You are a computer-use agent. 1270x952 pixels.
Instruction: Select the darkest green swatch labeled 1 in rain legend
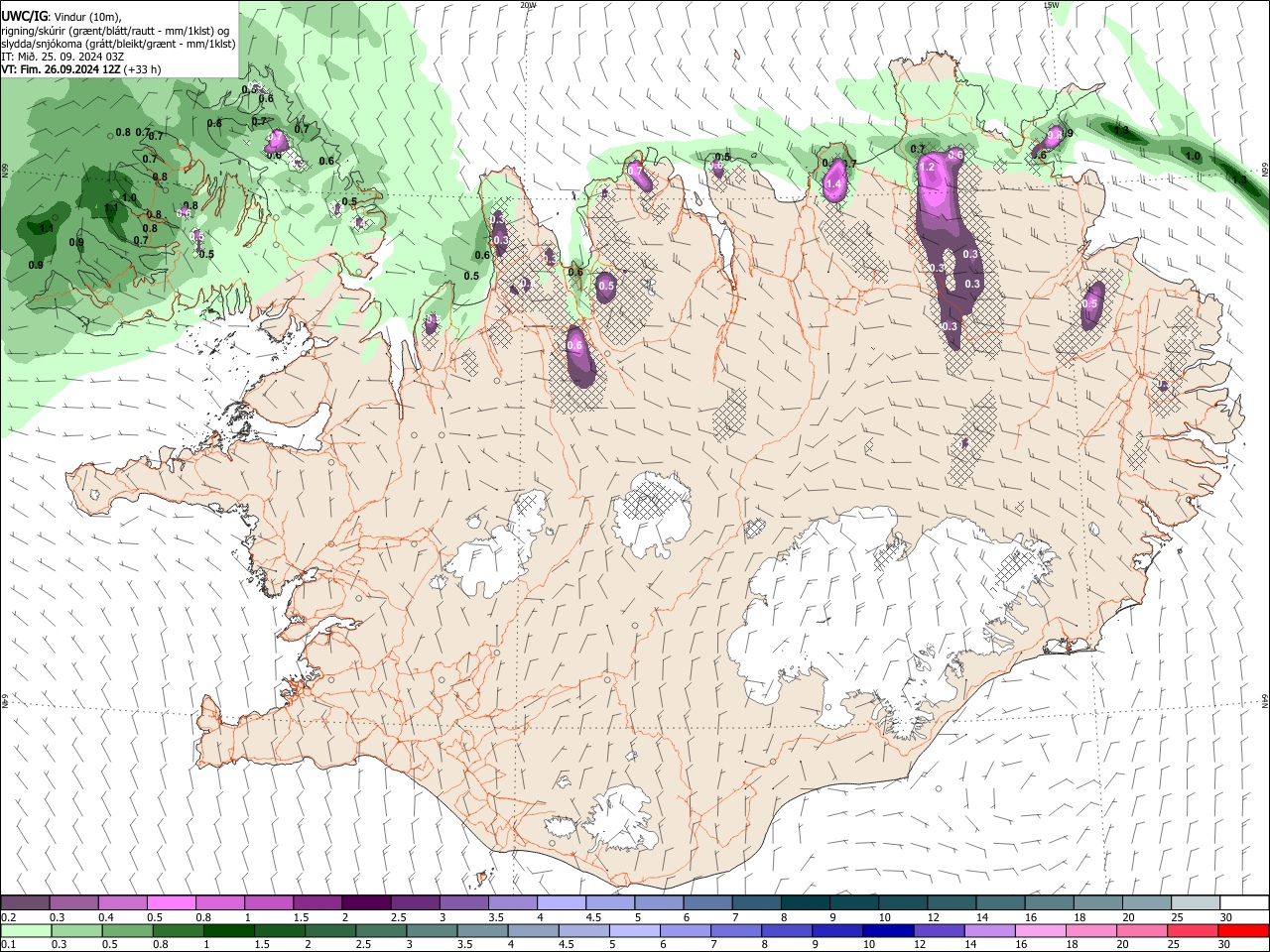click(x=228, y=930)
